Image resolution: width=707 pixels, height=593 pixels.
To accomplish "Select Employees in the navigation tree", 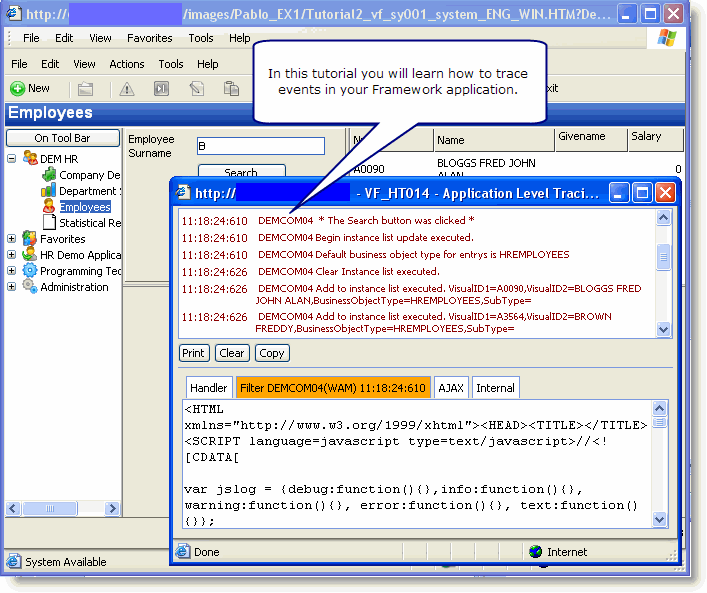I will pos(85,207).
